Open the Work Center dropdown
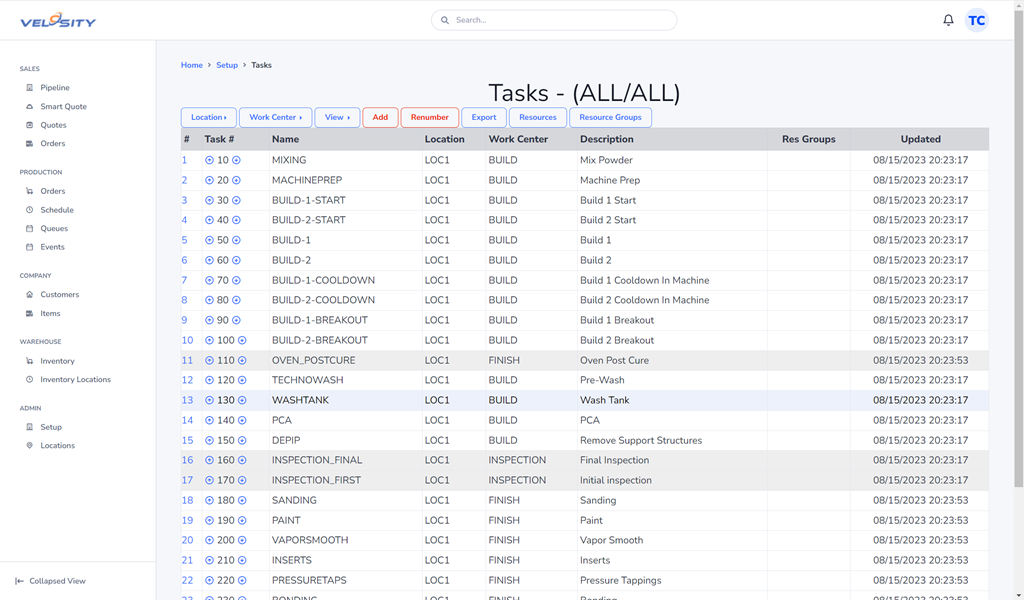 tap(275, 117)
